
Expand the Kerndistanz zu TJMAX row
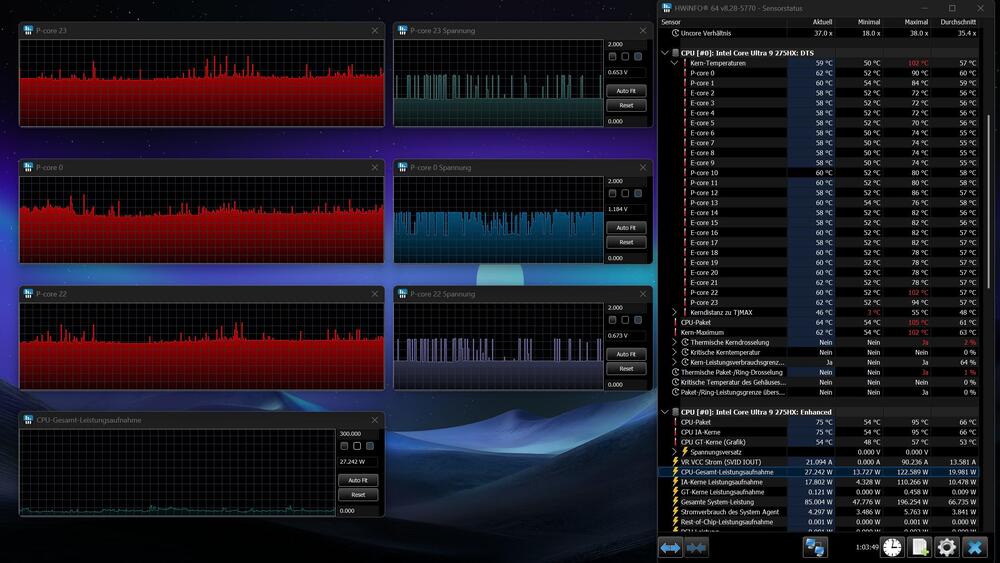675,313
